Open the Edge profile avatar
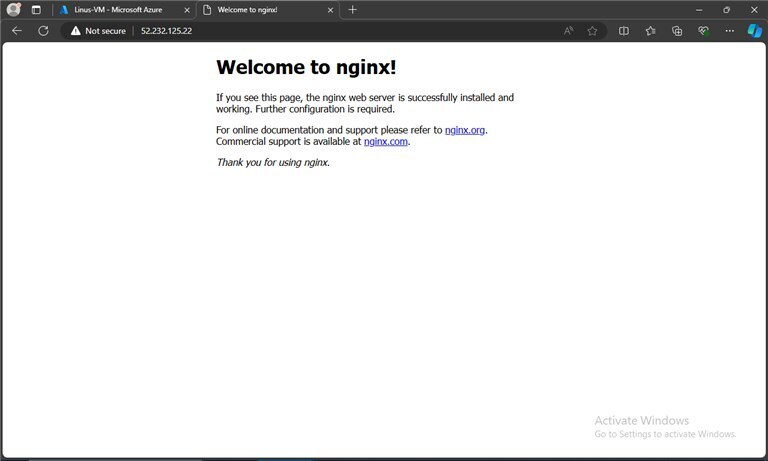The height and width of the screenshot is (461, 768). pyautogui.click(x=14, y=9)
